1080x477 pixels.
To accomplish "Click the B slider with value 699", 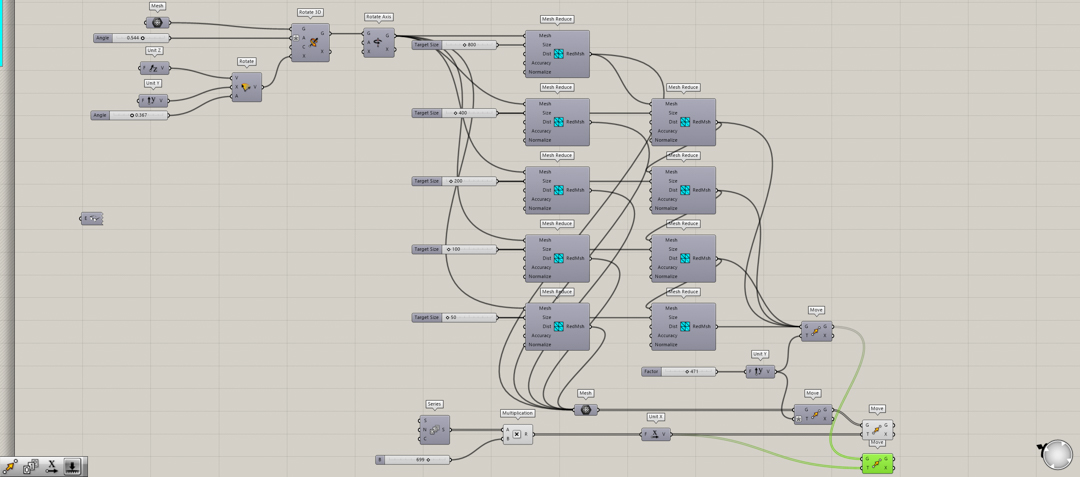I will (x=418, y=460).
